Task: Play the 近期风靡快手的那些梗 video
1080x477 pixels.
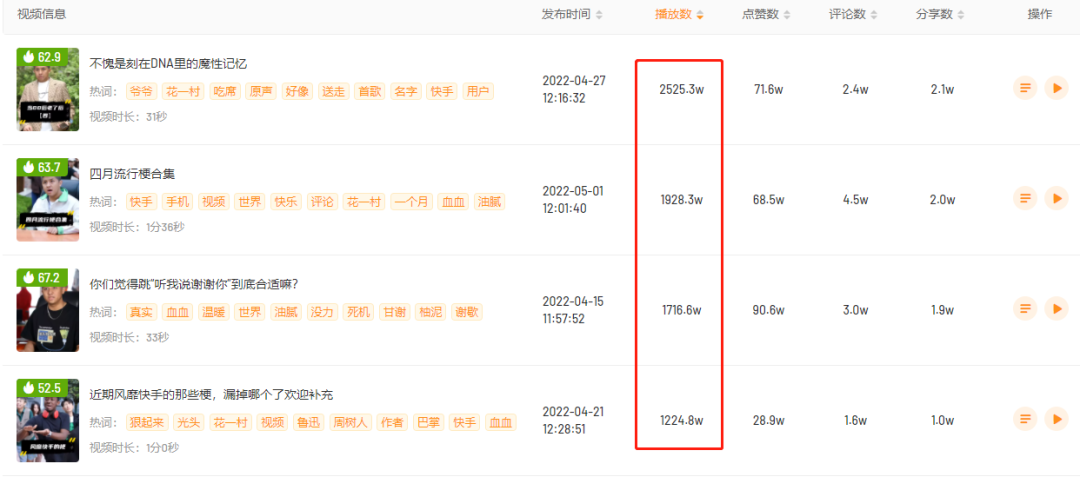Action: pyautogui.click(x=1056, y=418)
